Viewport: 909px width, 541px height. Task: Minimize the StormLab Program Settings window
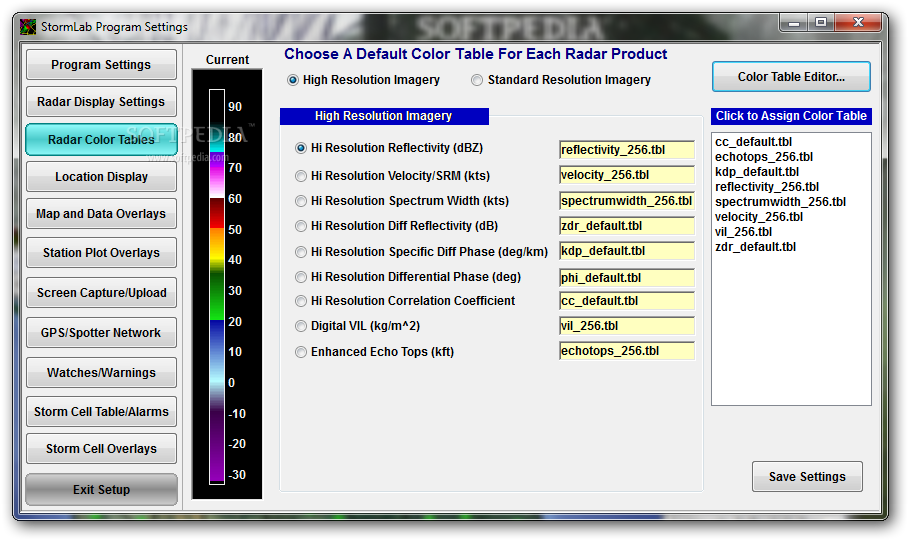(x=794, y=23)
